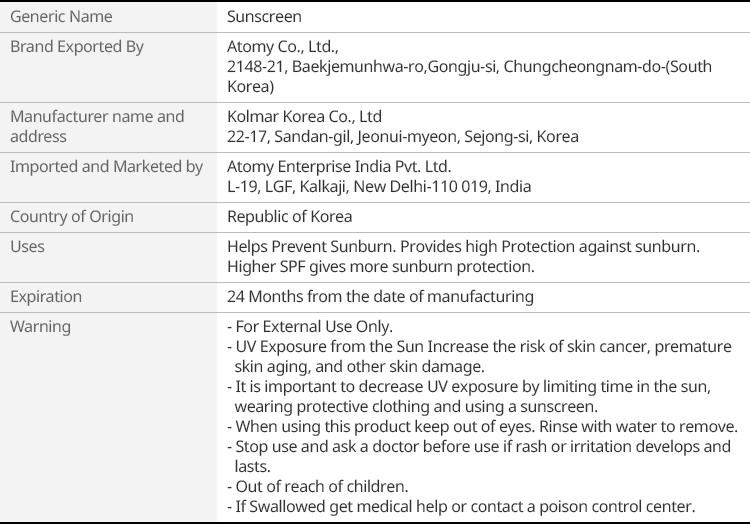
Task: Click the Warning row label
Action: (x=40, y=326)
